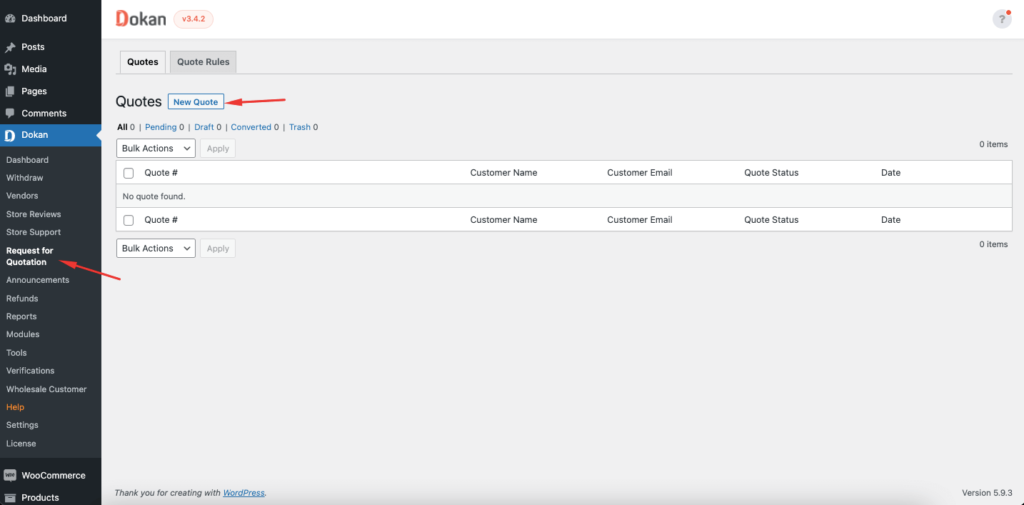This screenshot has height=505, width=1024.
Task: Click the top Quote # column header
Action: [161, 173]
